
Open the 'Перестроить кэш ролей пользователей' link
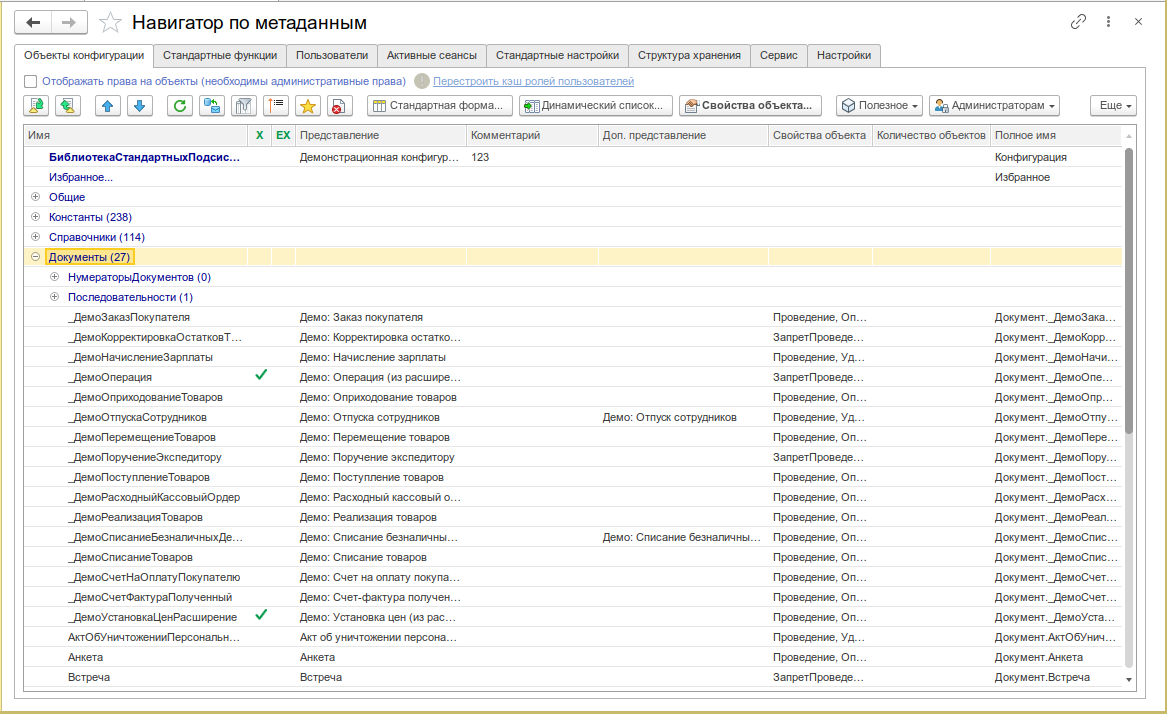pos(534,81)
